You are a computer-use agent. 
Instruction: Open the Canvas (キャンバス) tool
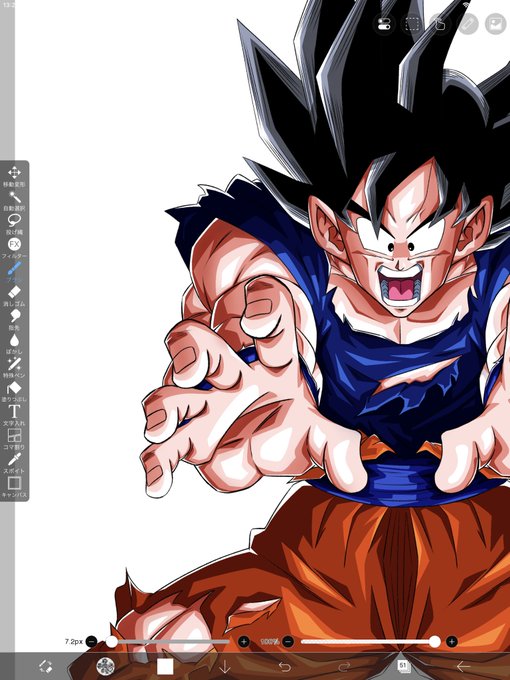click(14, 487)
